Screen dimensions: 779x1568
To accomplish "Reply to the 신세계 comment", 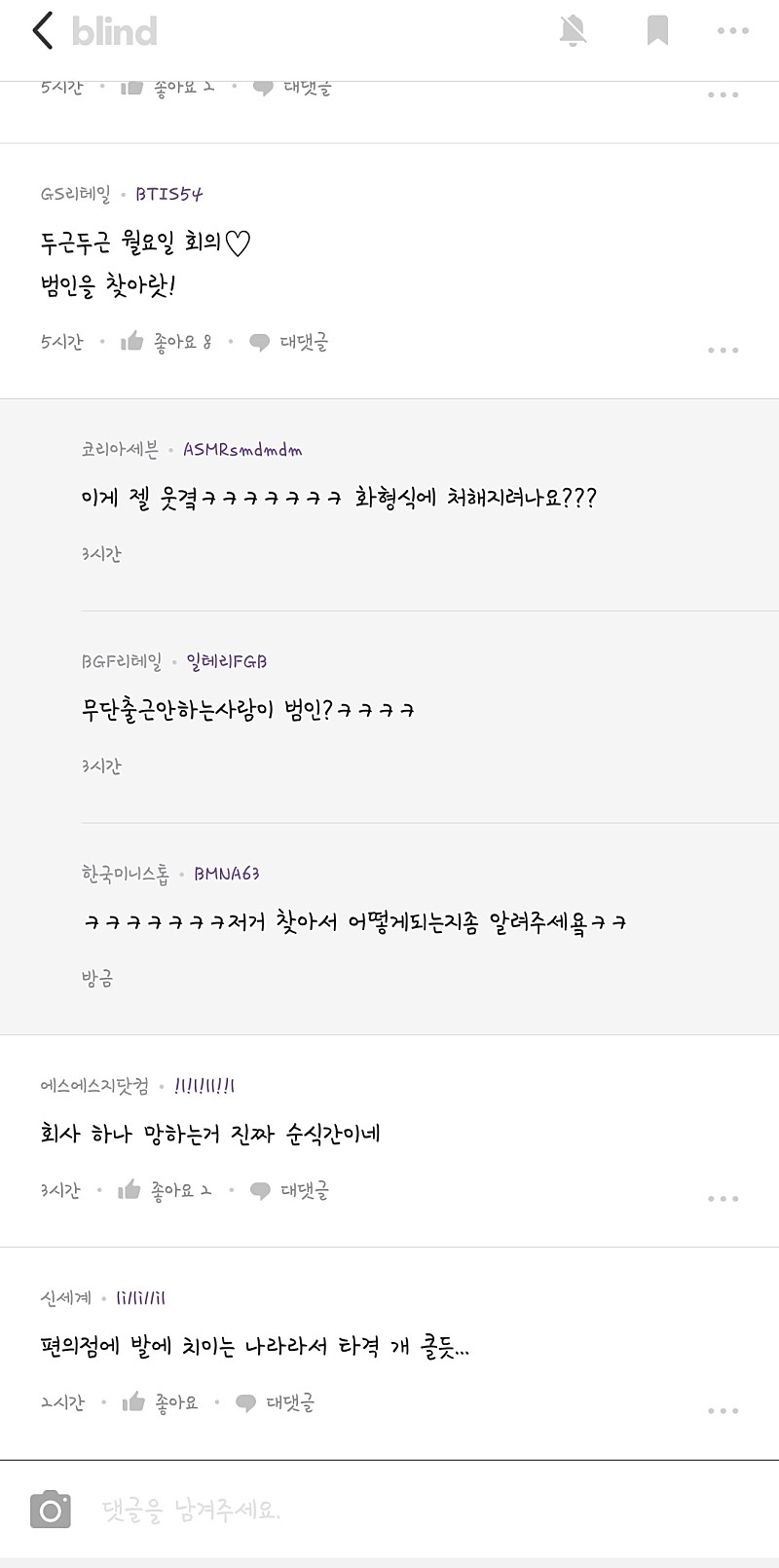I will [276, 1403].
